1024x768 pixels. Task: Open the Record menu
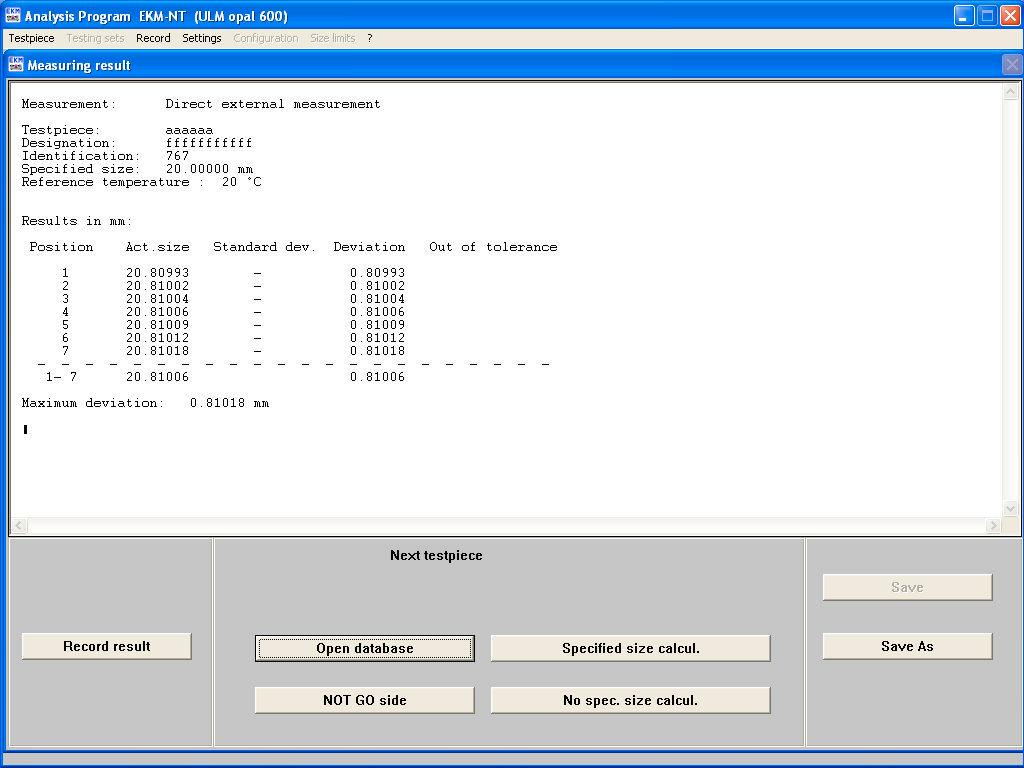pos(153,39)
